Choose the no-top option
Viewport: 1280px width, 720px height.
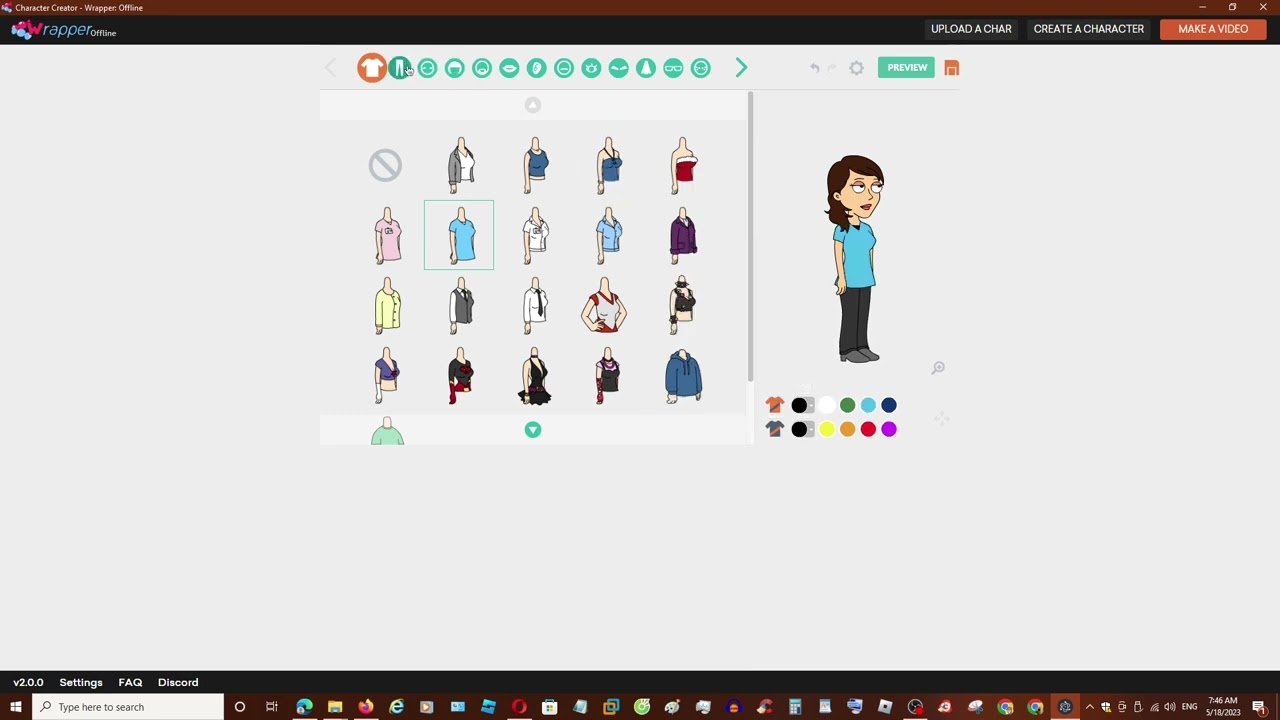pyautogui.click(x=385, y=165)
